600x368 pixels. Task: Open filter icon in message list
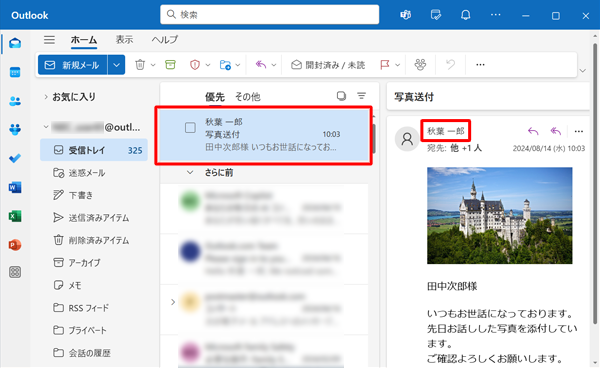pos(361,96)
